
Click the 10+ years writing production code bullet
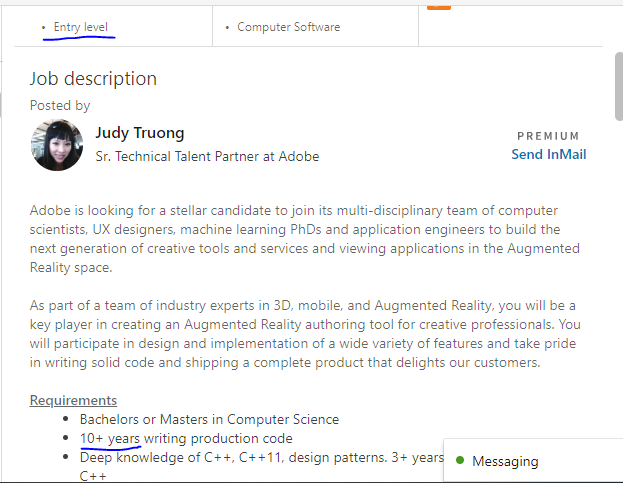pos(186,439)
